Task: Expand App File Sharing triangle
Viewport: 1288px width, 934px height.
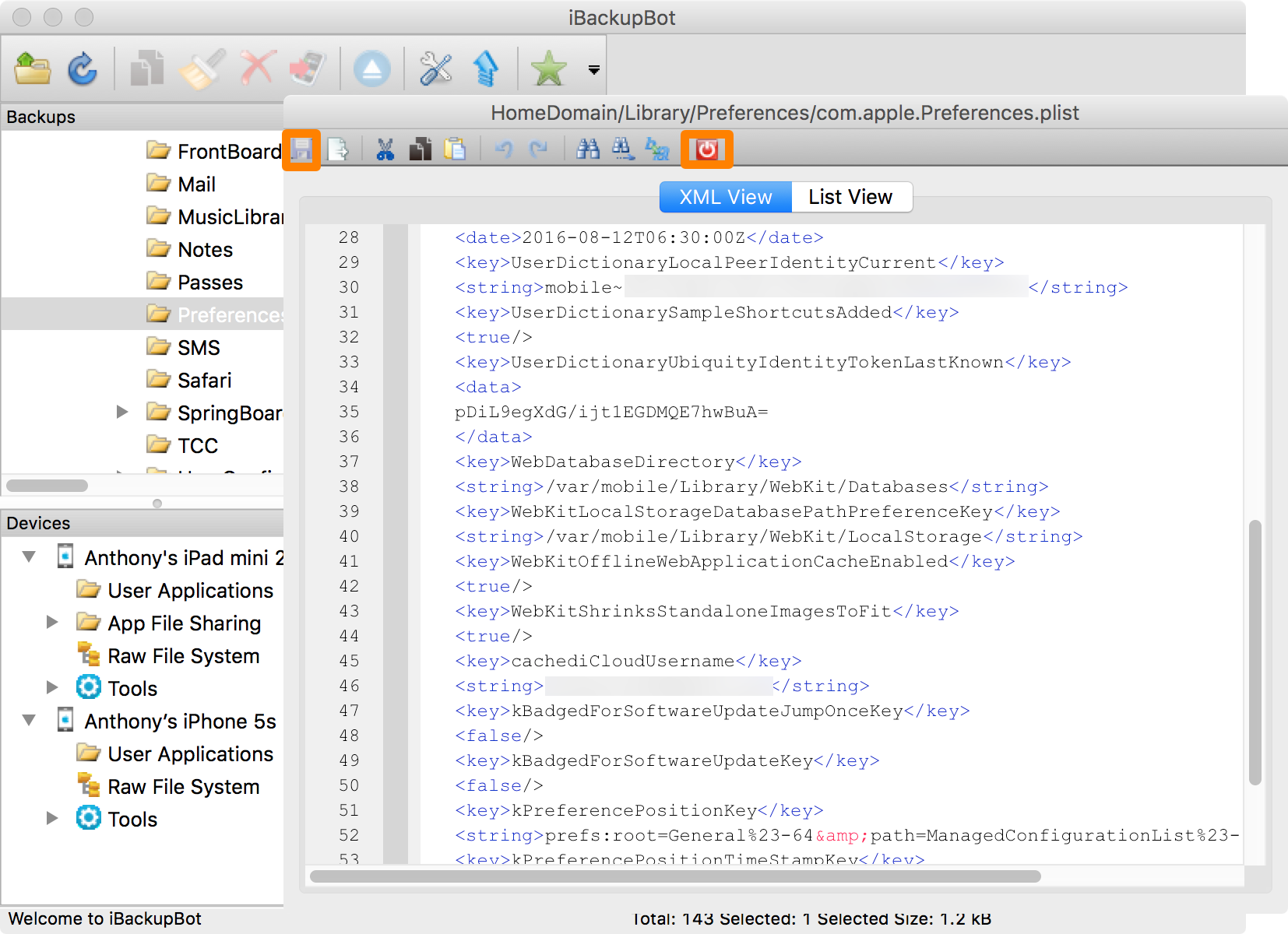Action: tap(52, 622)
